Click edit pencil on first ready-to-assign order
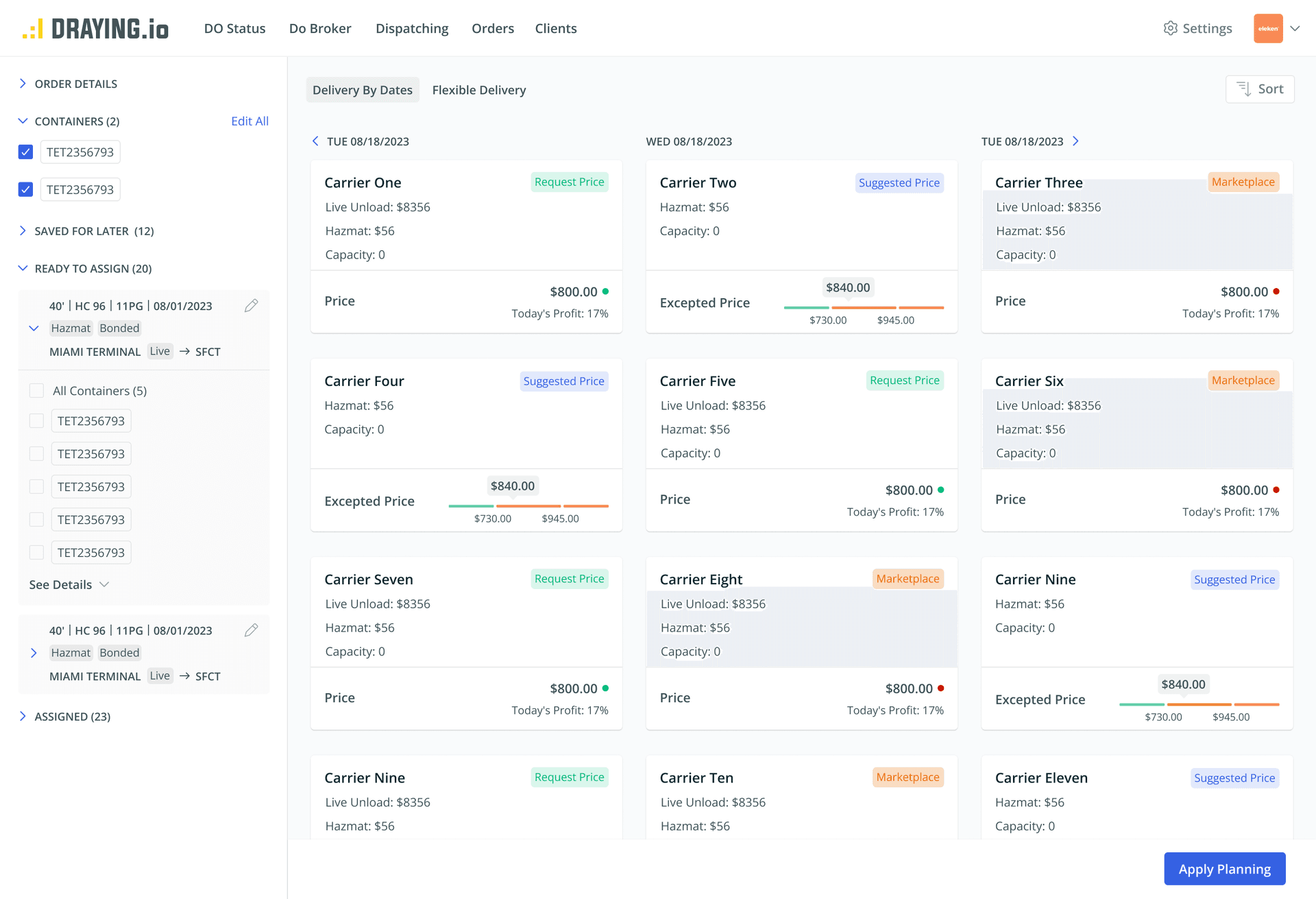1316x899 pixels. [251, 306]
